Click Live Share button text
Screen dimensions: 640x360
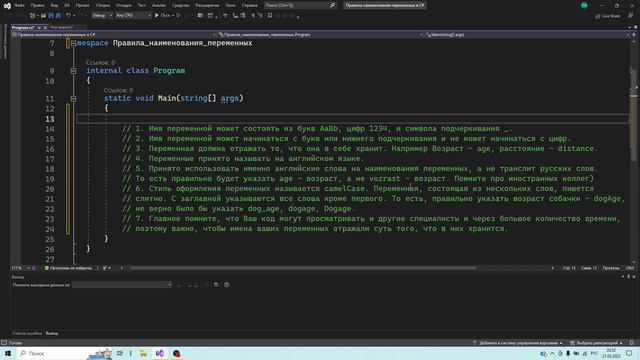click(611, 16)
